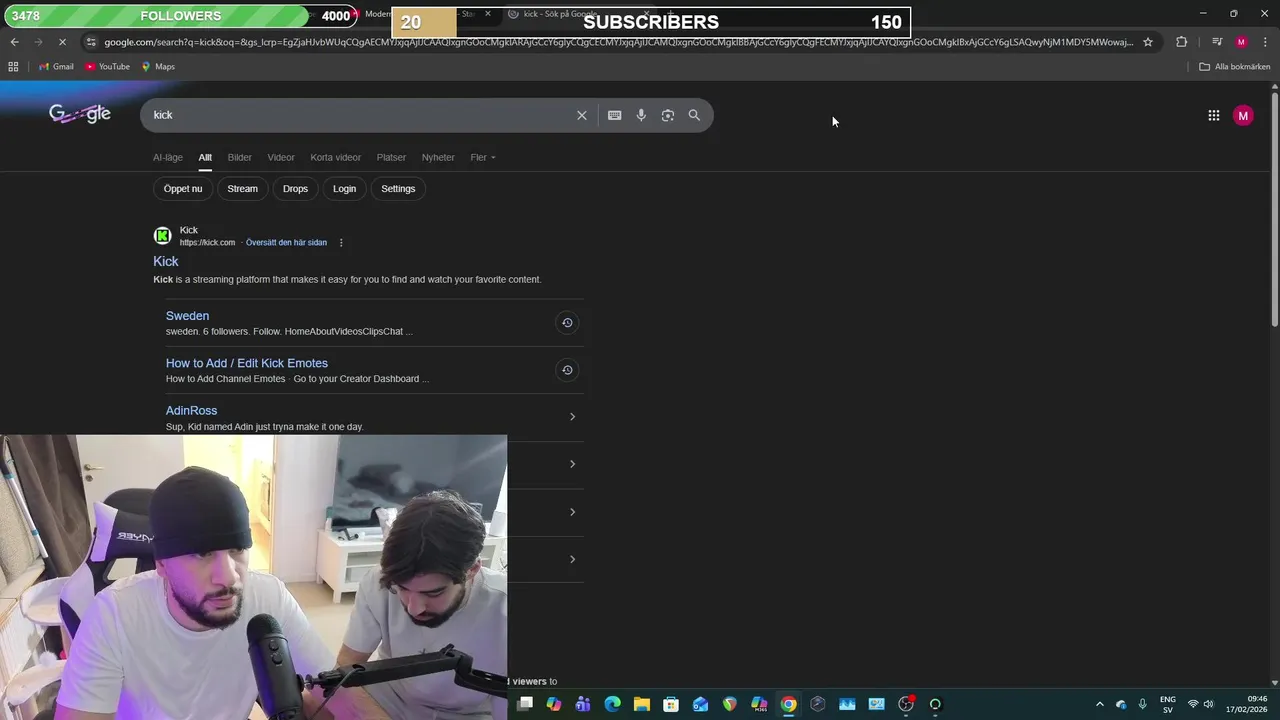Open the Maps bookmark
This screenshot has width=1280, height=720.
click(x=158, y=67)
